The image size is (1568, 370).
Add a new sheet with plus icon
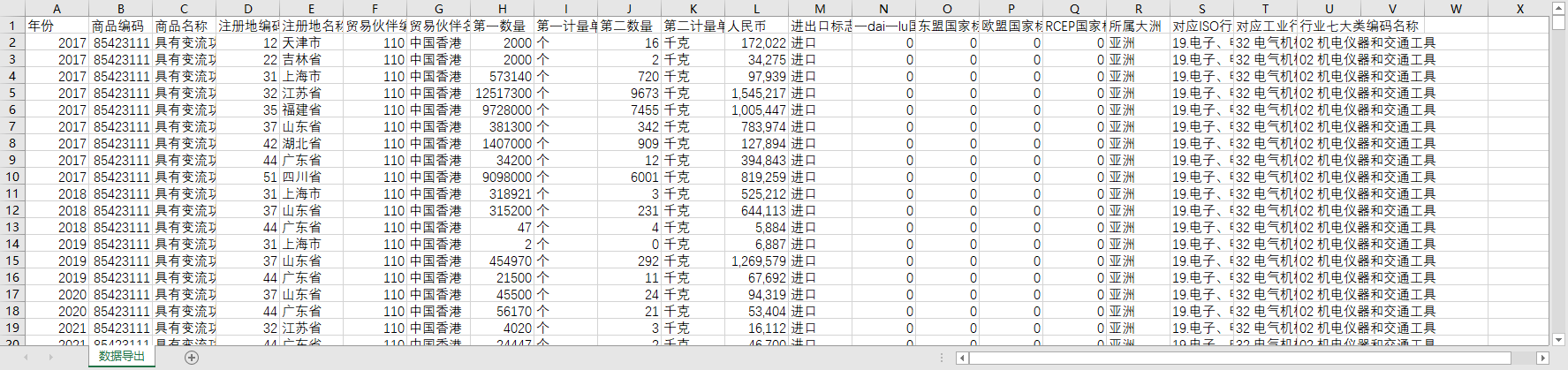(x=192, y=358)
